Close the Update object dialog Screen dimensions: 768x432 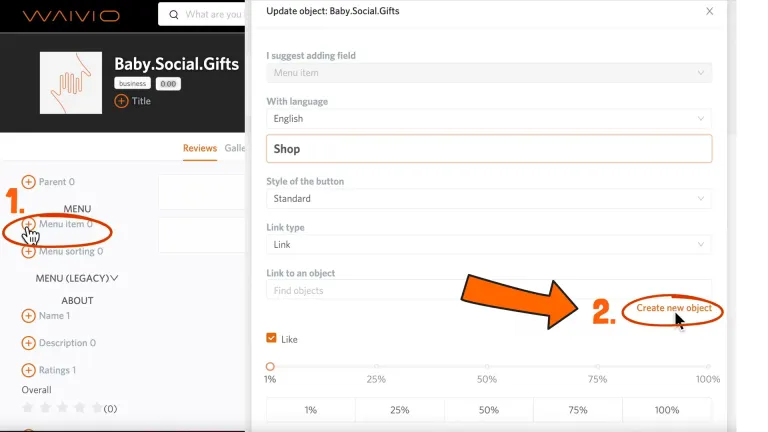(x=709, y=11)
